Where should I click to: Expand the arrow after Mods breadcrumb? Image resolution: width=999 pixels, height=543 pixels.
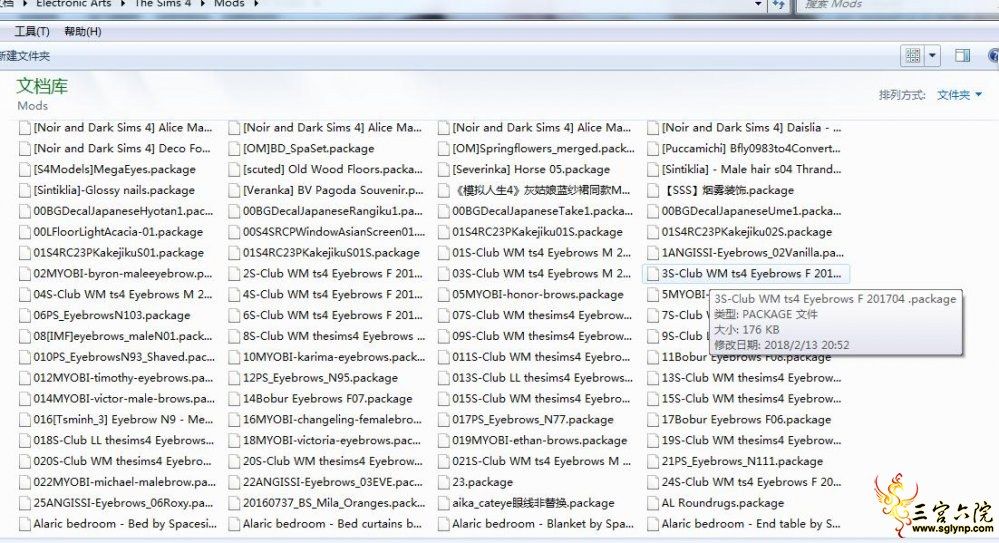pyautogui.click(x=256, y=4)
